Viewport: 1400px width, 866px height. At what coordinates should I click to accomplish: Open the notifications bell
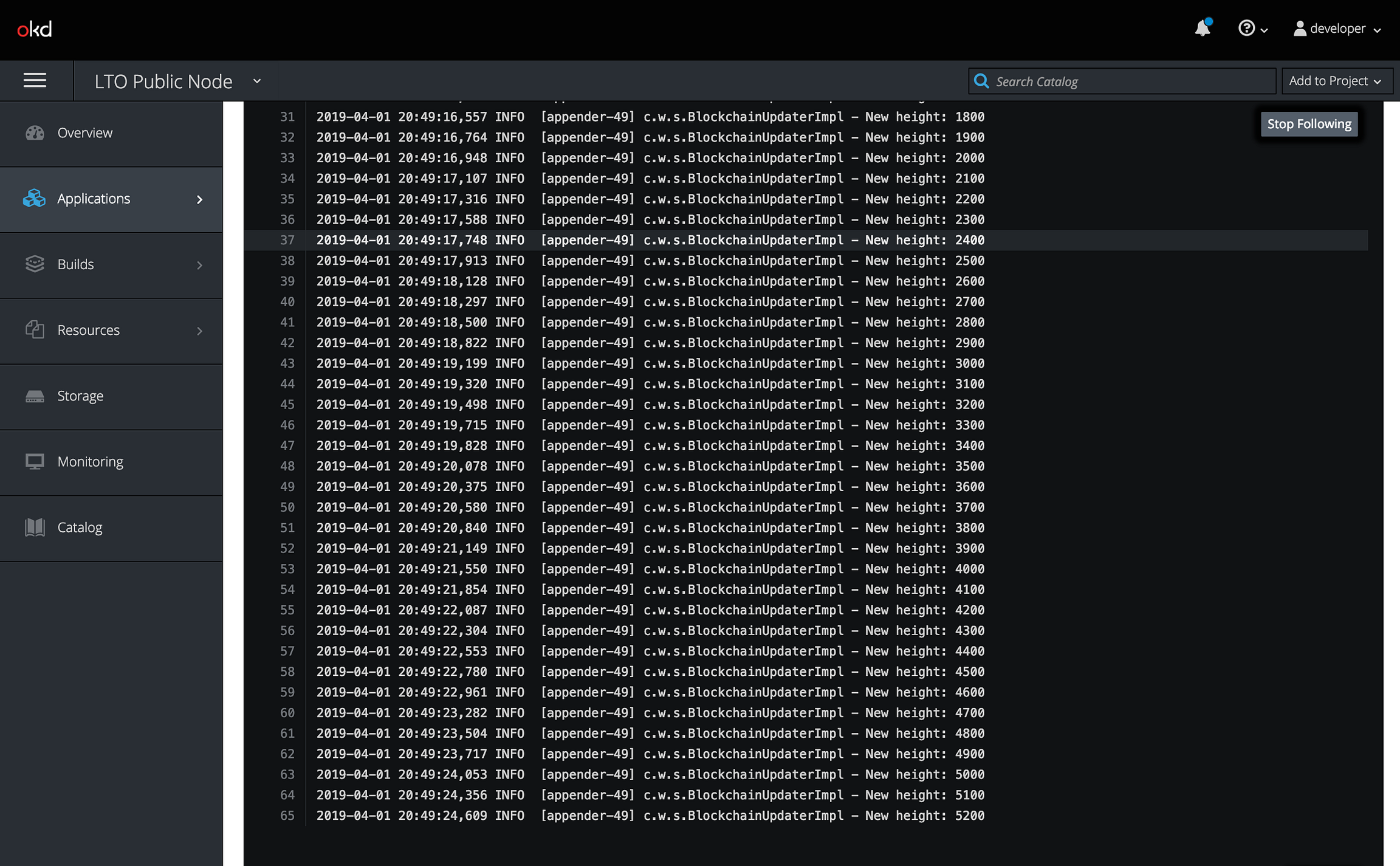pos(1202,29)
